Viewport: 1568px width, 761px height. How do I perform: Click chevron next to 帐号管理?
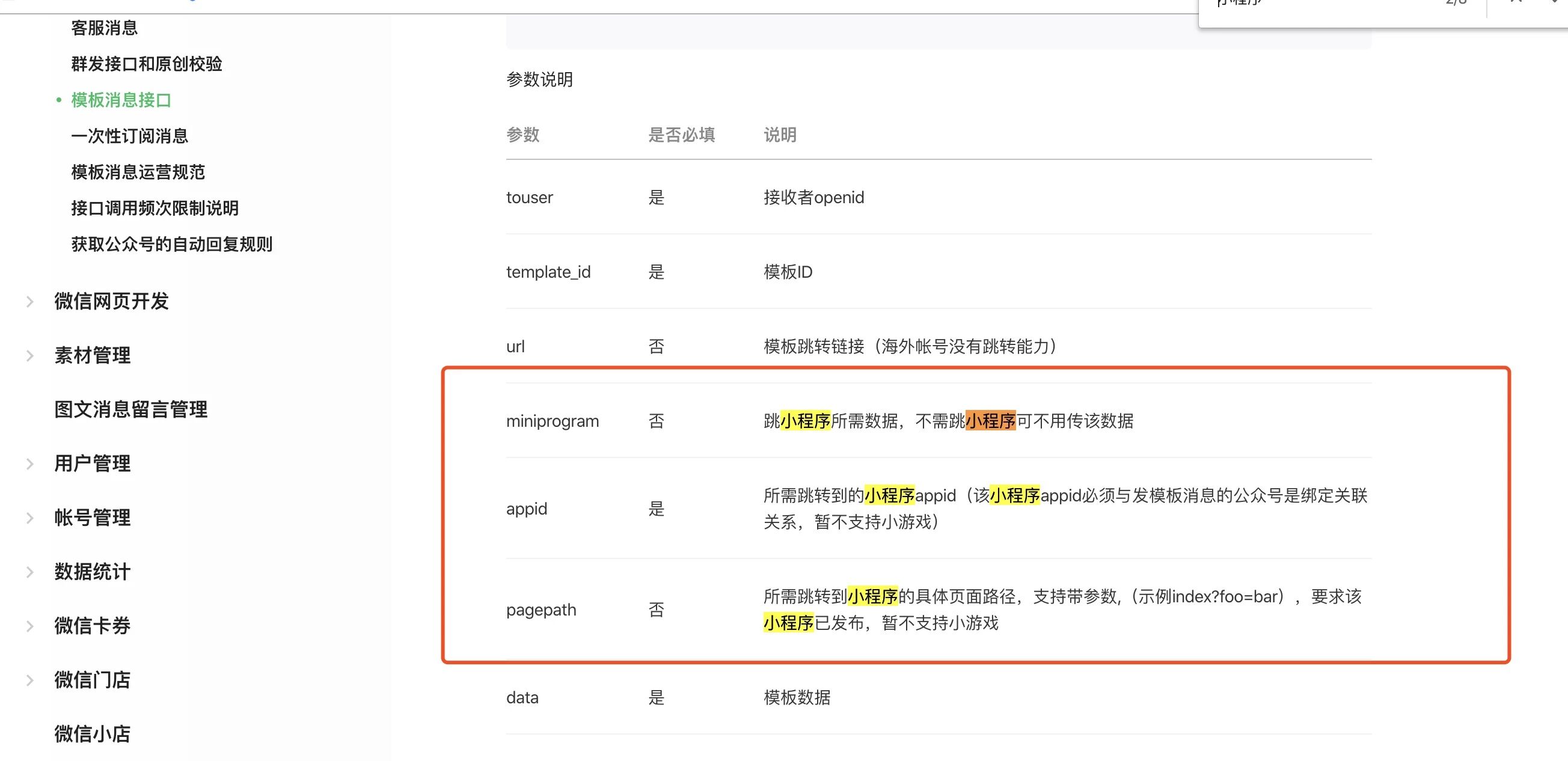[x=29, y=518]
